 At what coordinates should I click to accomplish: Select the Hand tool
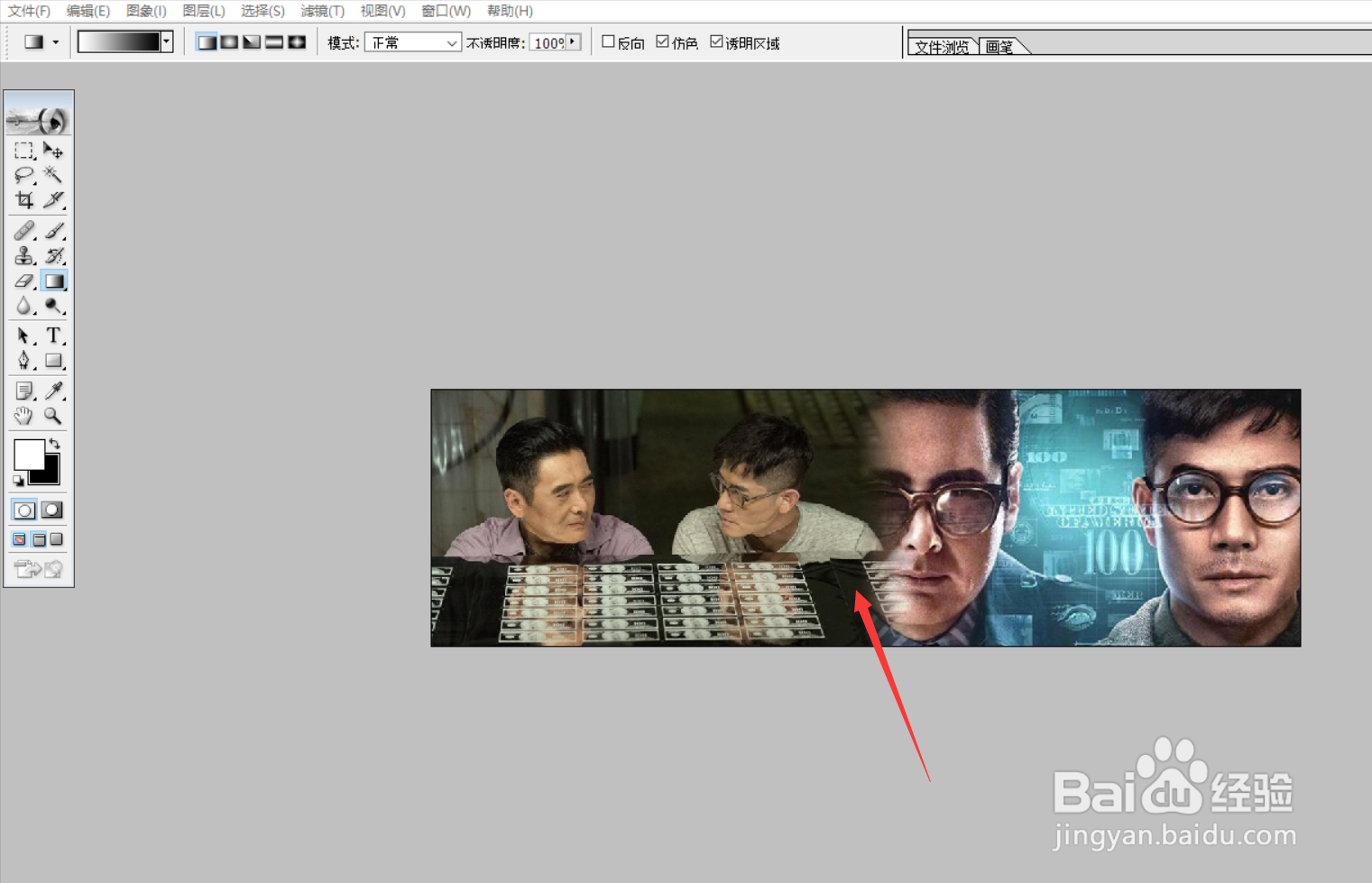tap(24, 416)
